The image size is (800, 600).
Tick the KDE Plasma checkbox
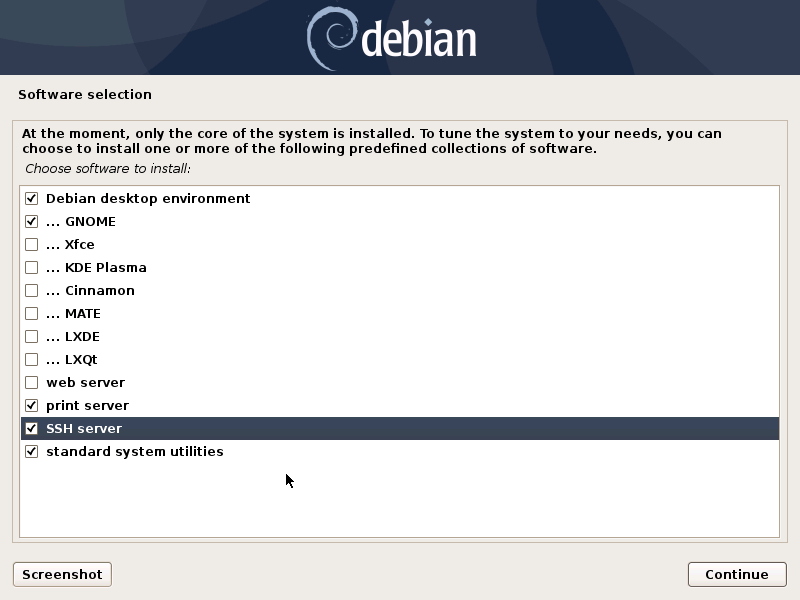pos(32,267)
